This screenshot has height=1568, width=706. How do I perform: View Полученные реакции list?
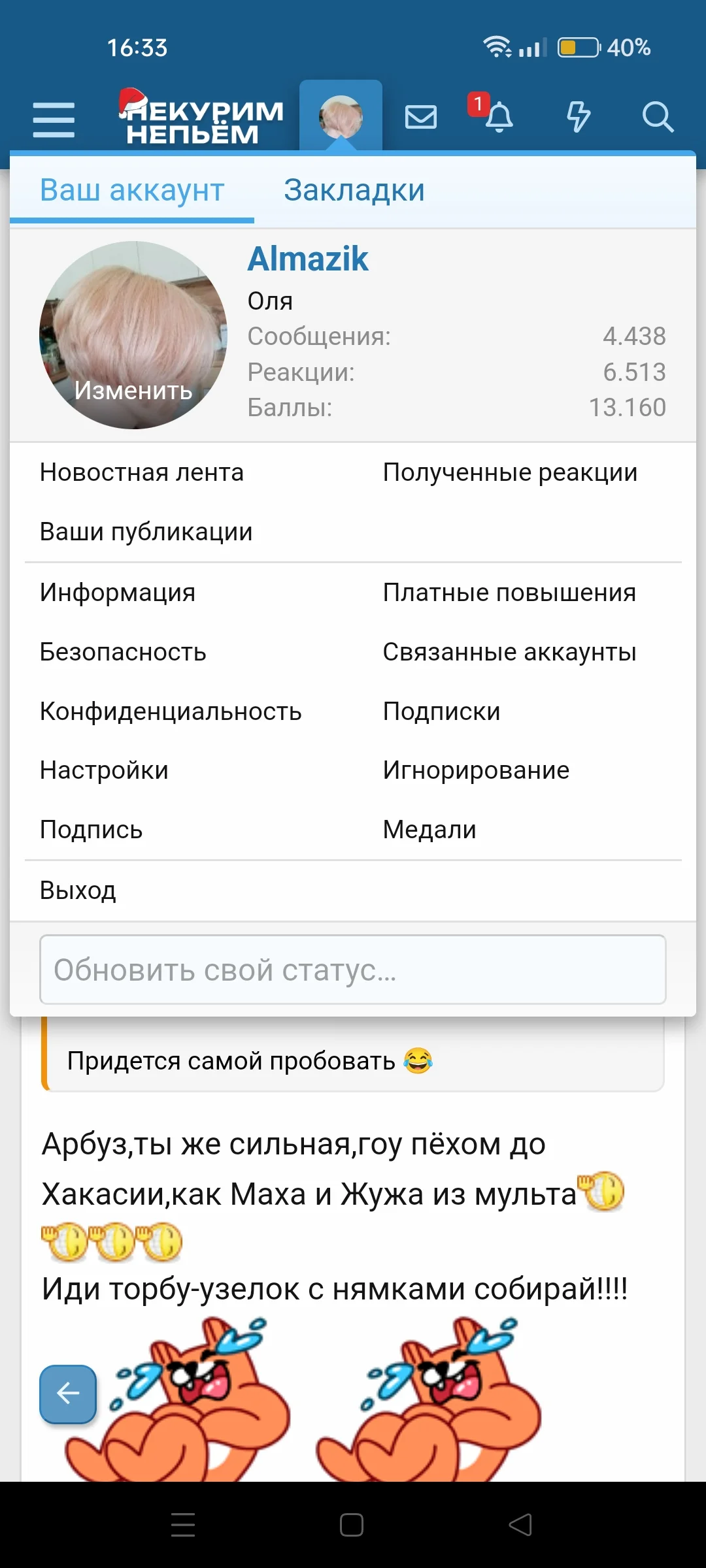tap(509, 472)
